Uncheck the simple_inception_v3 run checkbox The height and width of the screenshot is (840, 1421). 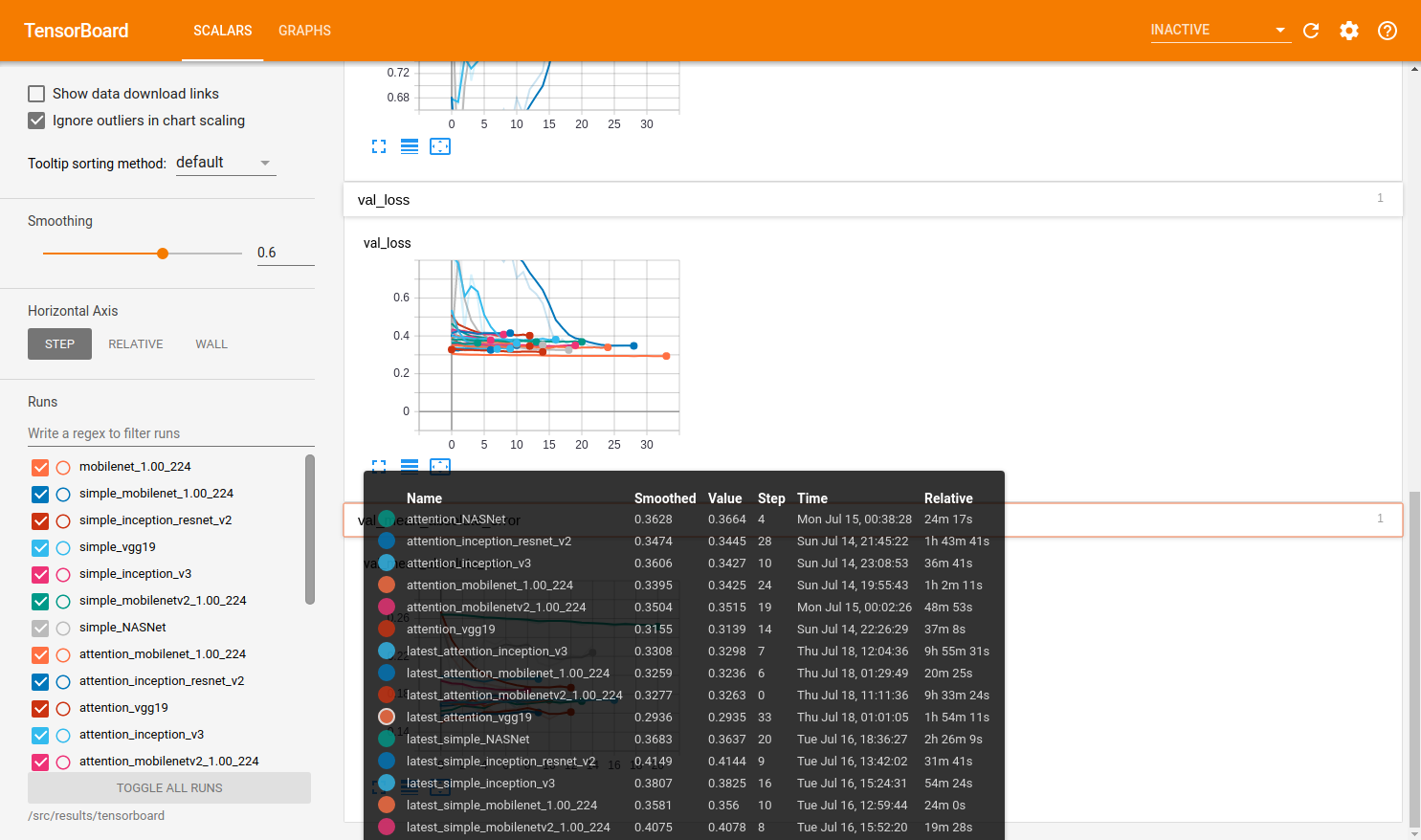tap(40, 575)
